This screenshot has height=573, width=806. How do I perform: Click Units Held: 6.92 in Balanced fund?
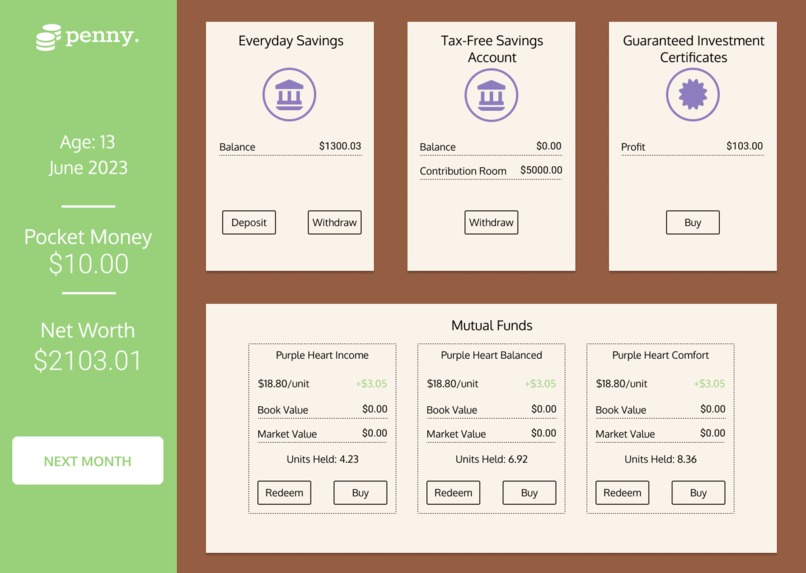[491, 459]
